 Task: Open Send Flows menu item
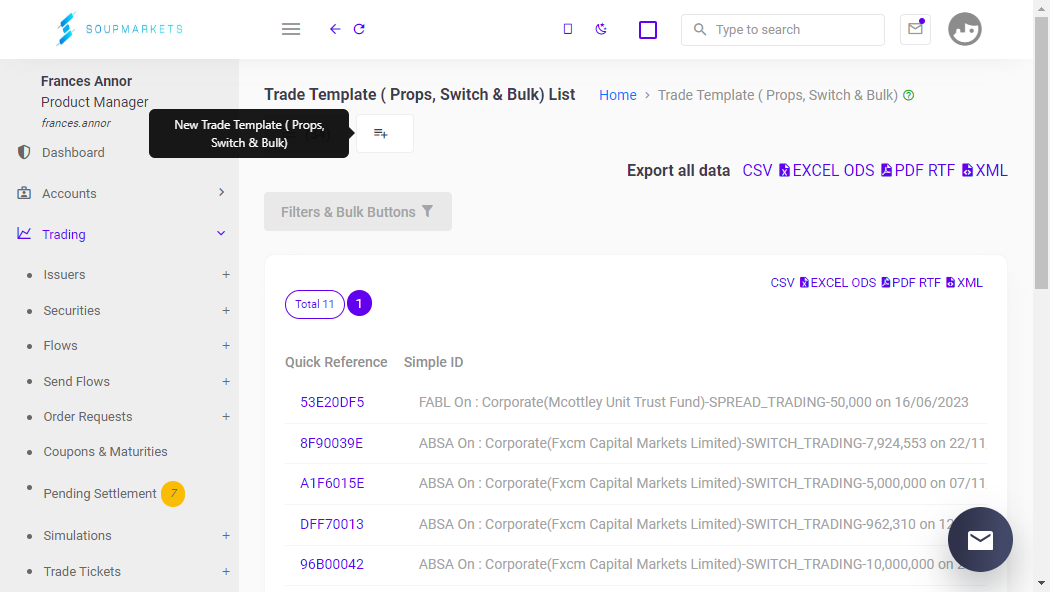[76, 382]
